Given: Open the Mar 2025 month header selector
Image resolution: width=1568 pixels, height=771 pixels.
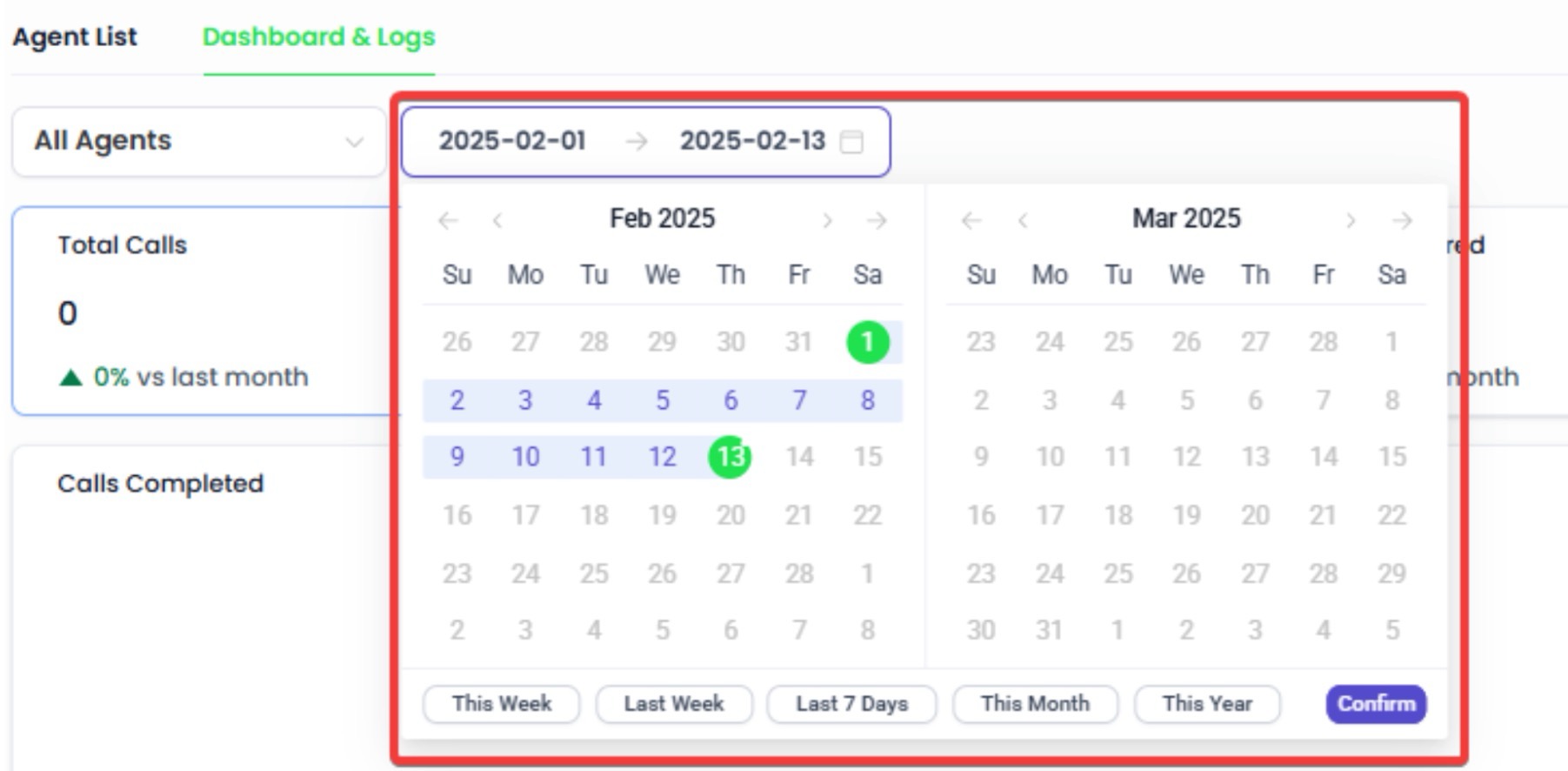Looking at the screenshot, I should (1186, 218).
